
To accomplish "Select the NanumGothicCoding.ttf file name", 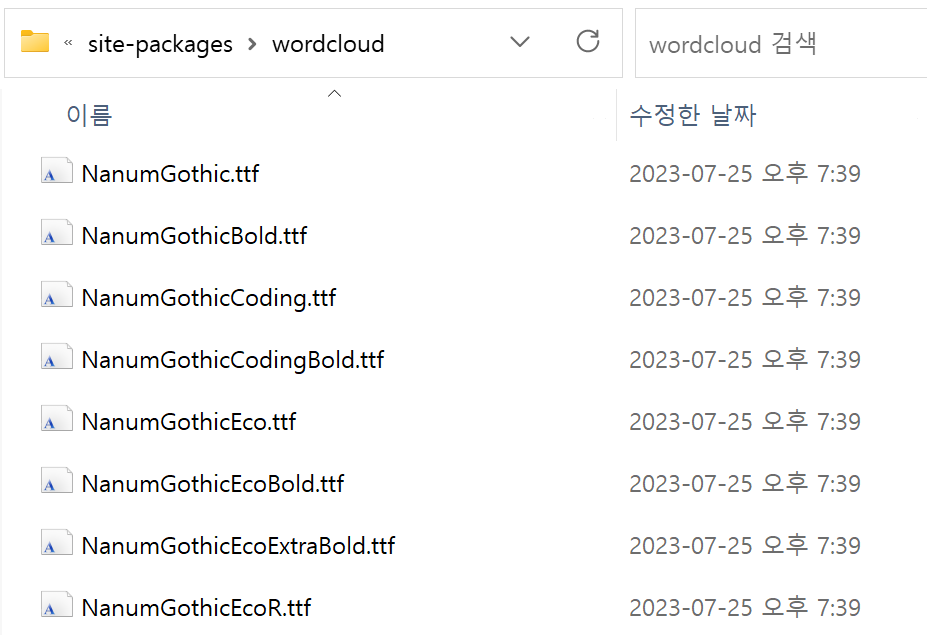I will click(x=209, y=298).
